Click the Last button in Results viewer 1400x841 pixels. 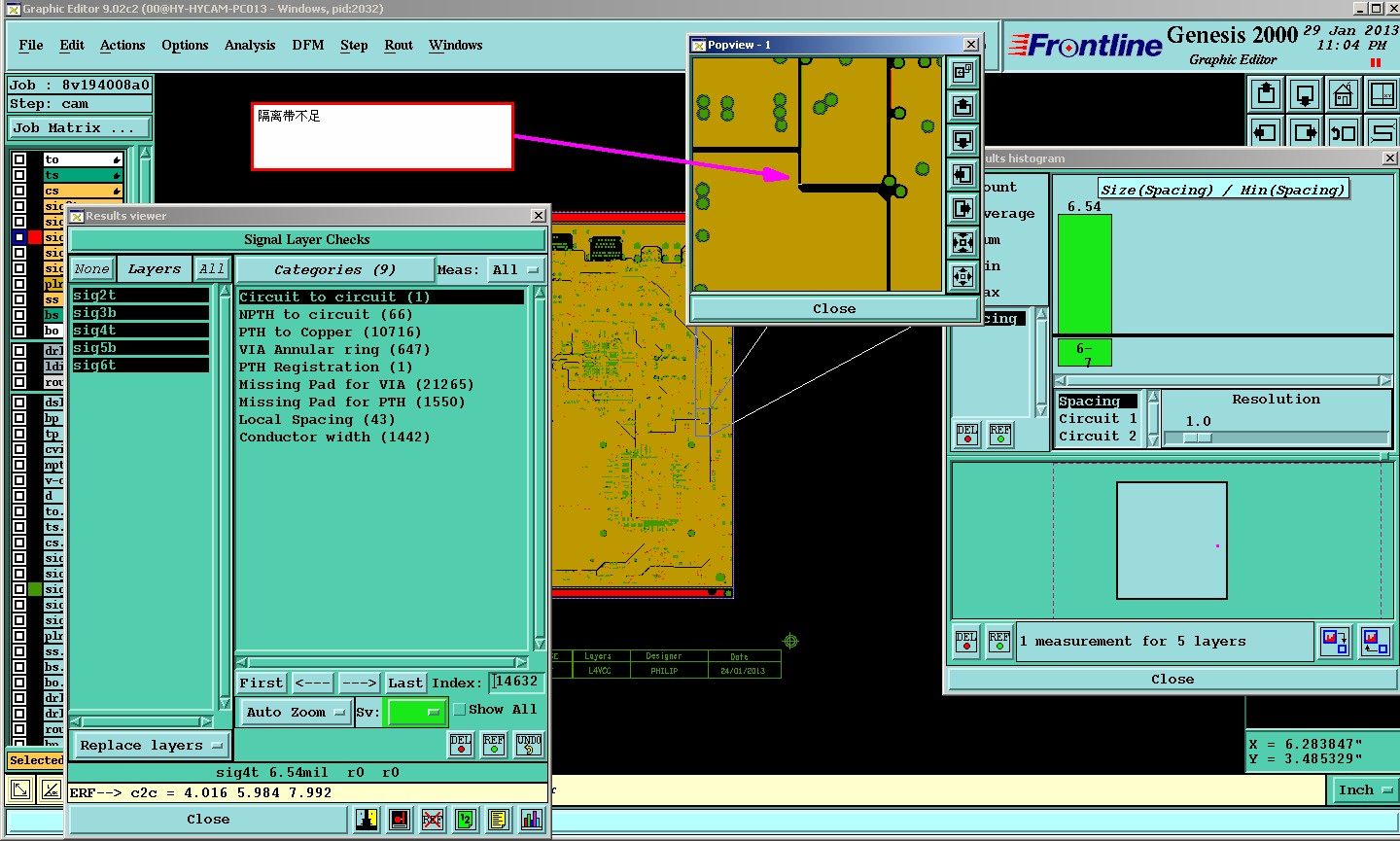tap(405, 683)
